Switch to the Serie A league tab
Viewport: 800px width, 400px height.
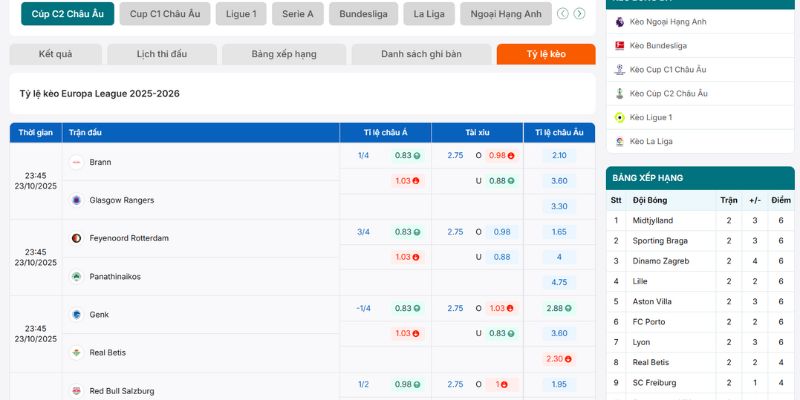[x=297, y=14]
